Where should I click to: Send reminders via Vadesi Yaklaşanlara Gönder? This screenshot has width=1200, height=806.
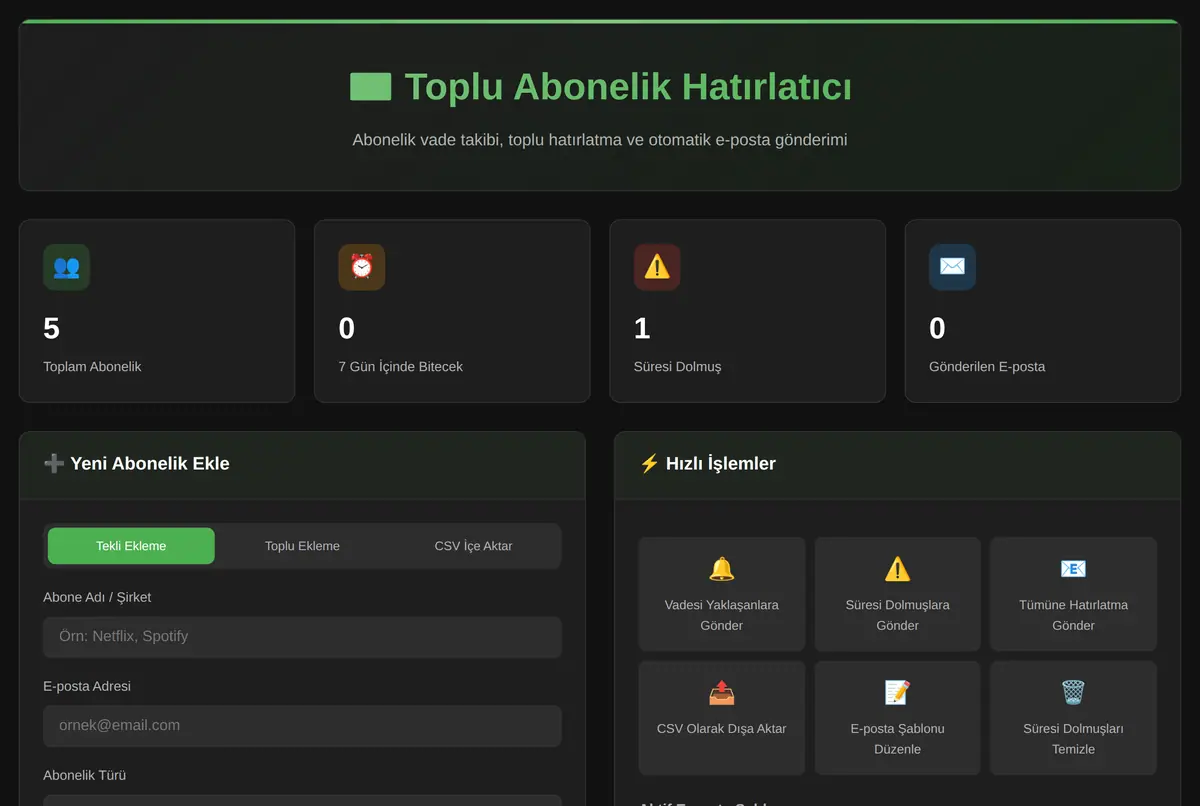(721, 594)
